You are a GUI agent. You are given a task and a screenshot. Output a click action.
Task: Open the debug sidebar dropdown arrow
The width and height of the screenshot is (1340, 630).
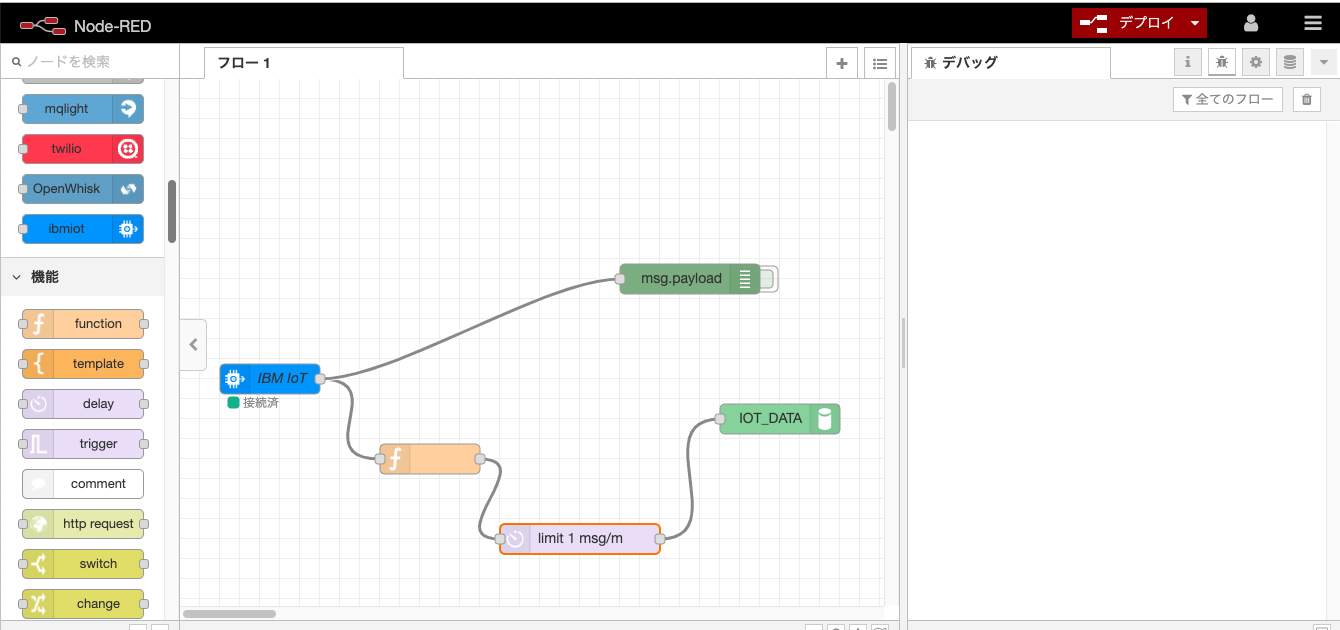pyautogui.click(x=1323, y=61)
